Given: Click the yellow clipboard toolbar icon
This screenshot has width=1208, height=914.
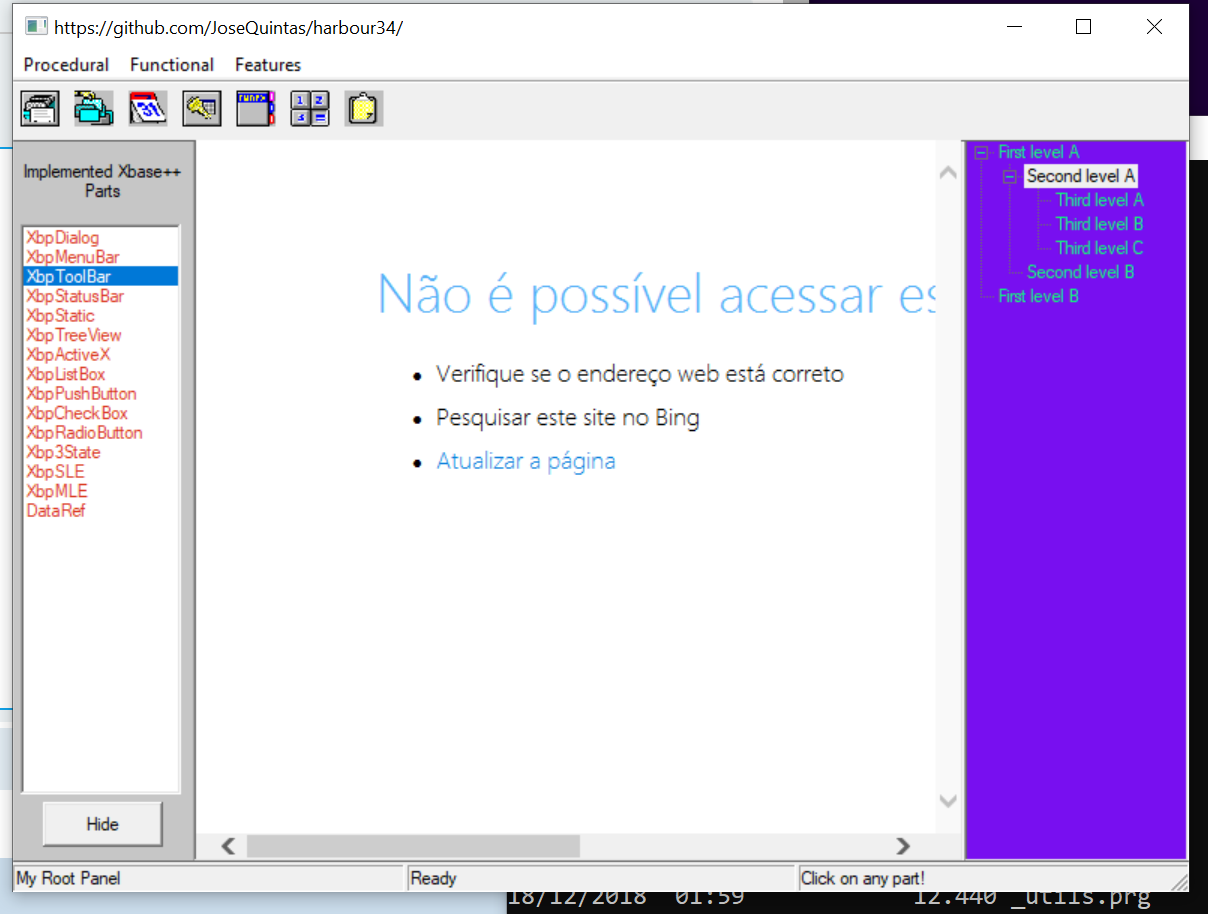Looking at the screenshot, I should 364,108.
